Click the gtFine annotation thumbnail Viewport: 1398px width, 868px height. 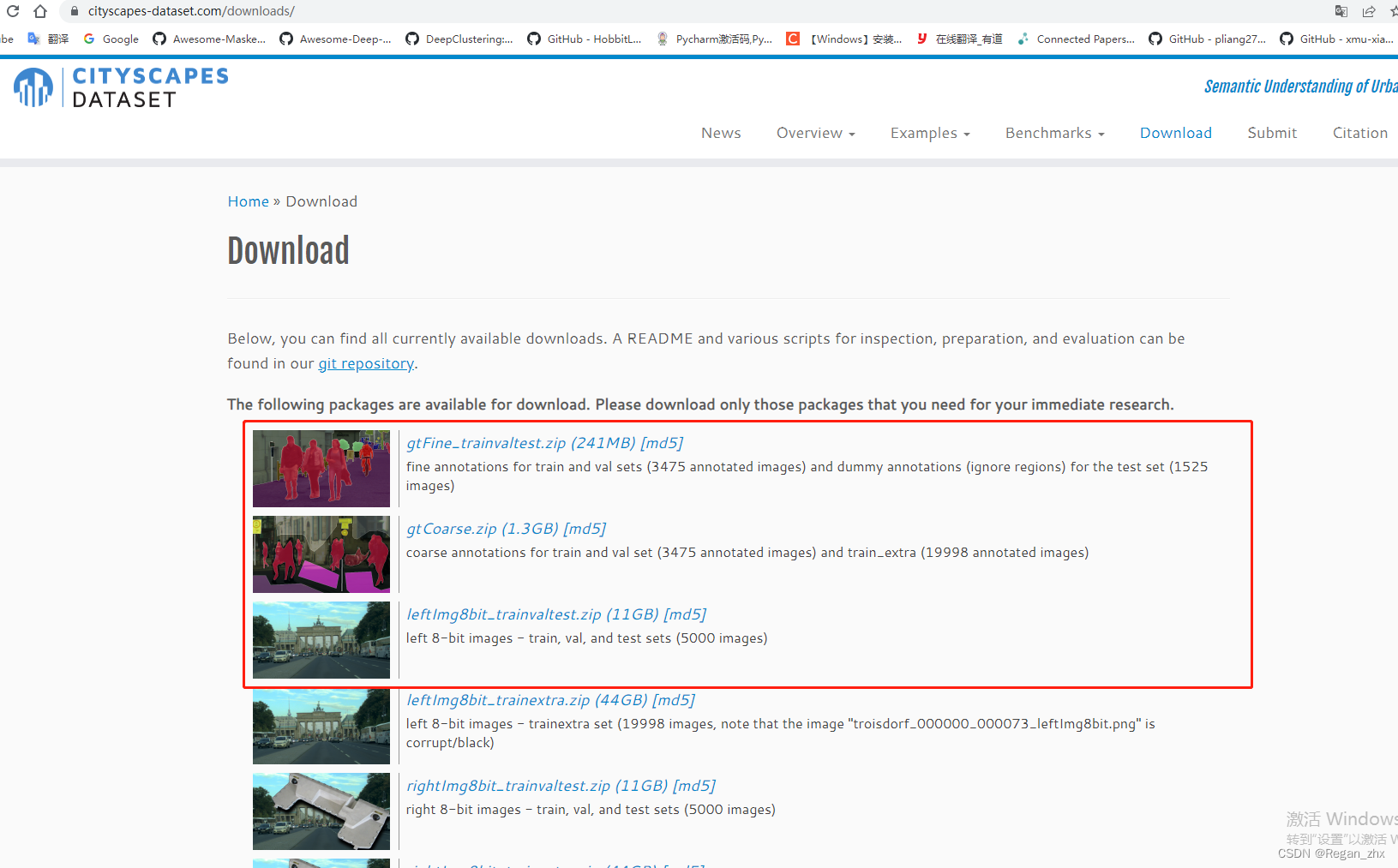click(x=321, y=469)
